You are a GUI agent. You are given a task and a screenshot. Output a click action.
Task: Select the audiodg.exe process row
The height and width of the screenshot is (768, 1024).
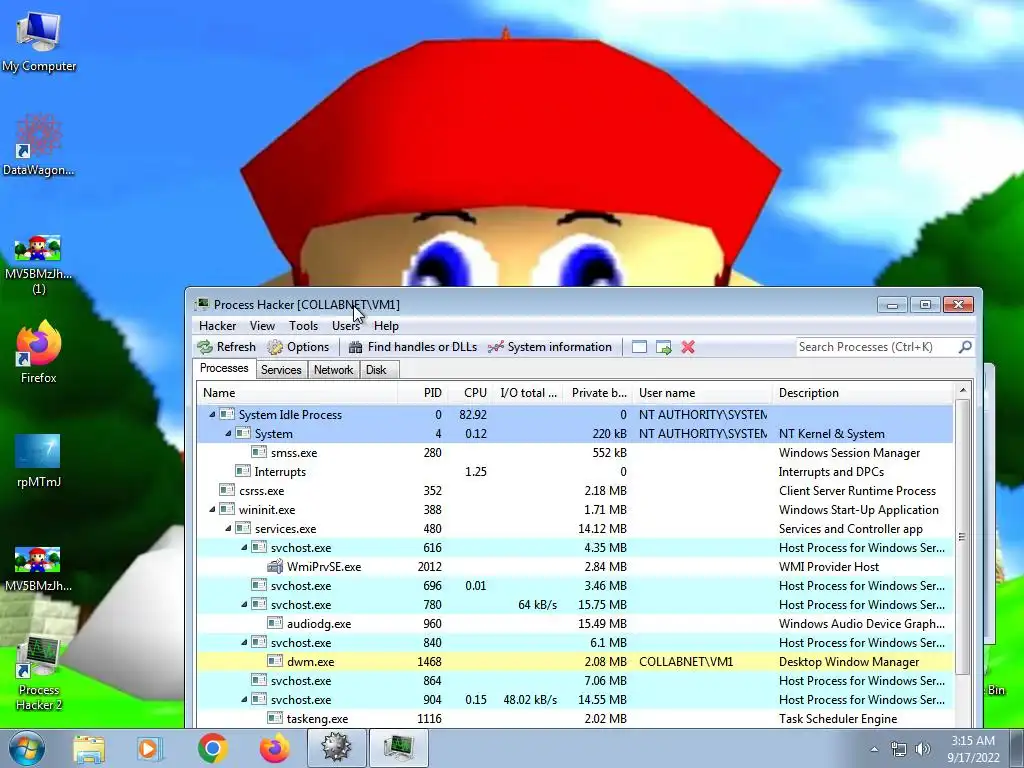tap(575, 624)
